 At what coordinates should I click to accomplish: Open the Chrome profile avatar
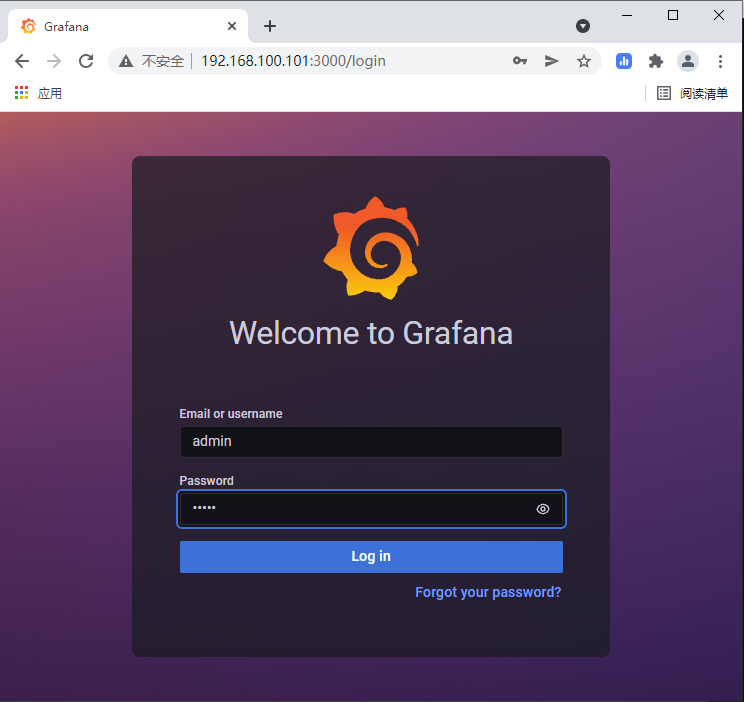point(688,61)
